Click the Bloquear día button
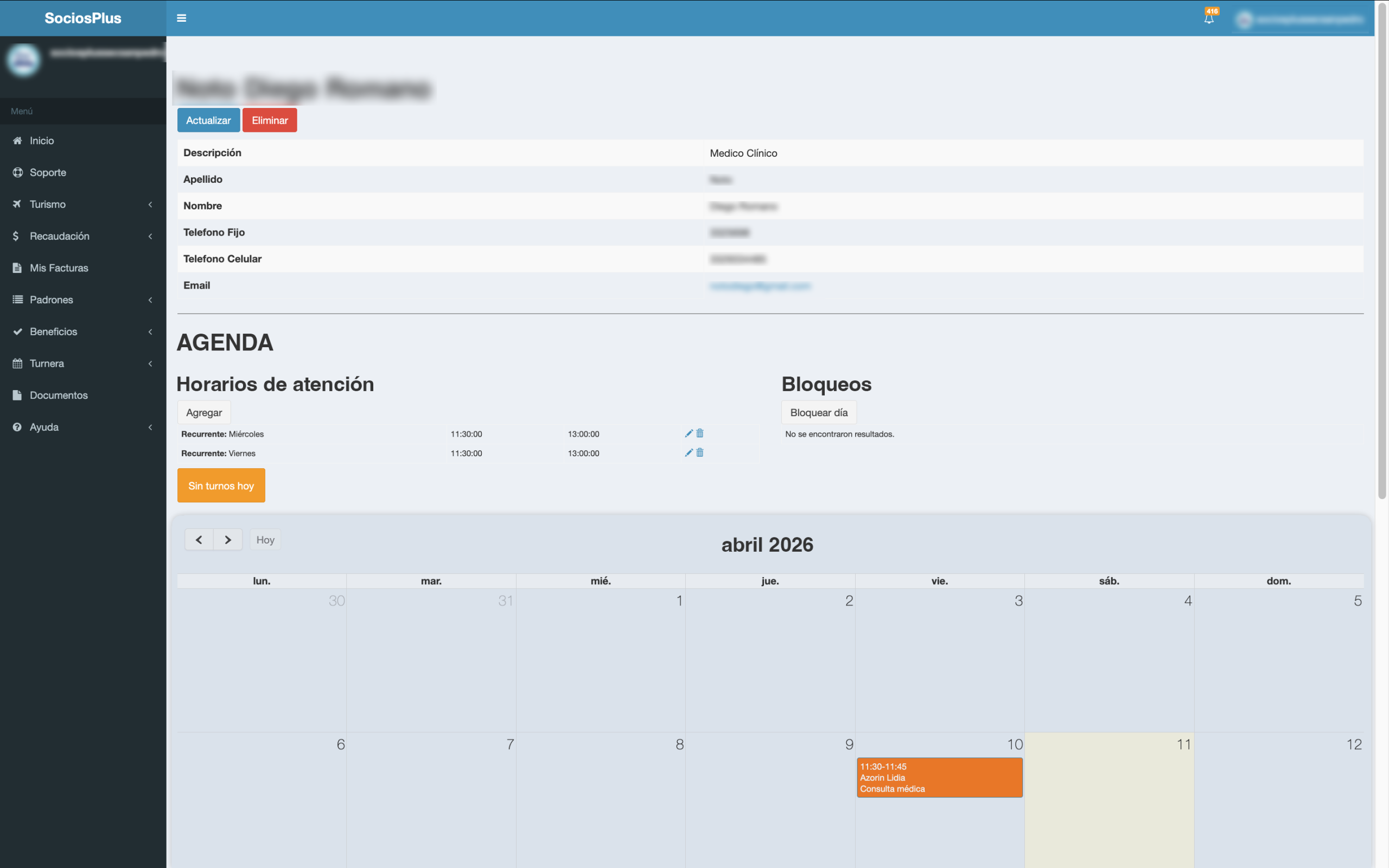Image resolution: width=1389 pixels, height=868 pixels. [x=818, y=413]
